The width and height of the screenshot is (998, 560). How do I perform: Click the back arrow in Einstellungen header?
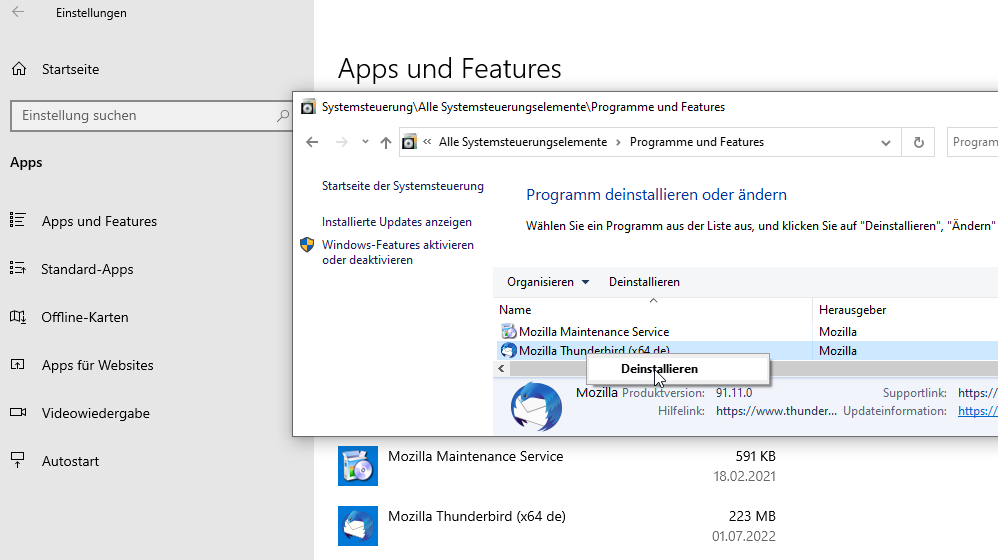click(18, 13)
